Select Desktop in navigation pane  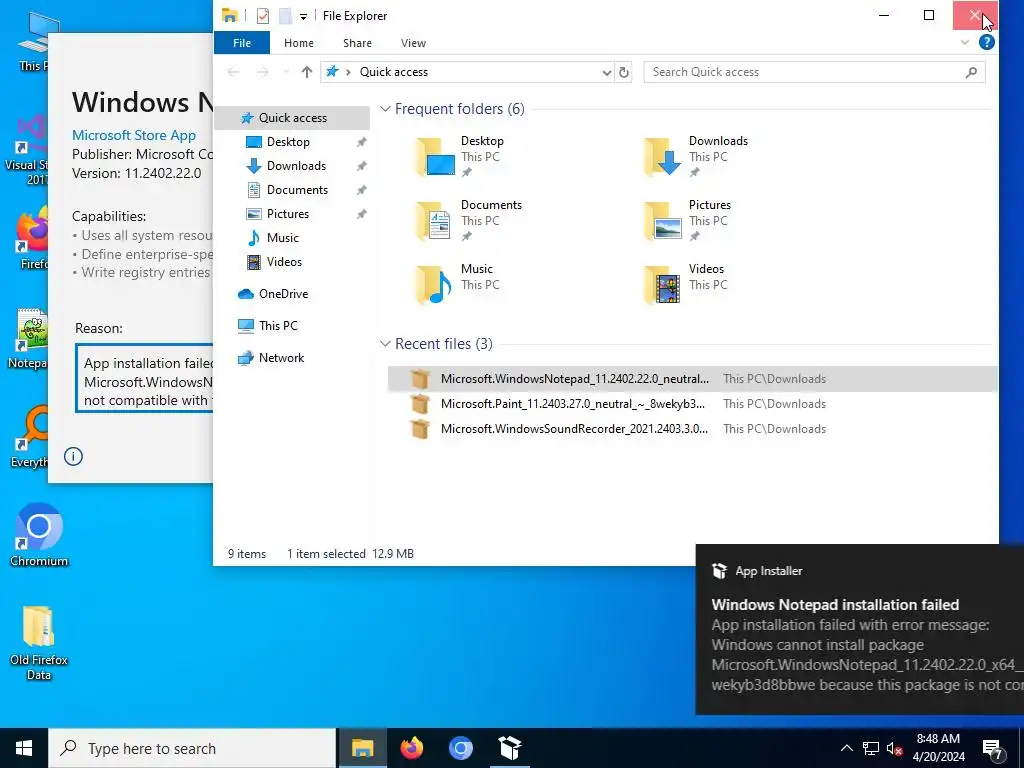(x=288, y=142)
